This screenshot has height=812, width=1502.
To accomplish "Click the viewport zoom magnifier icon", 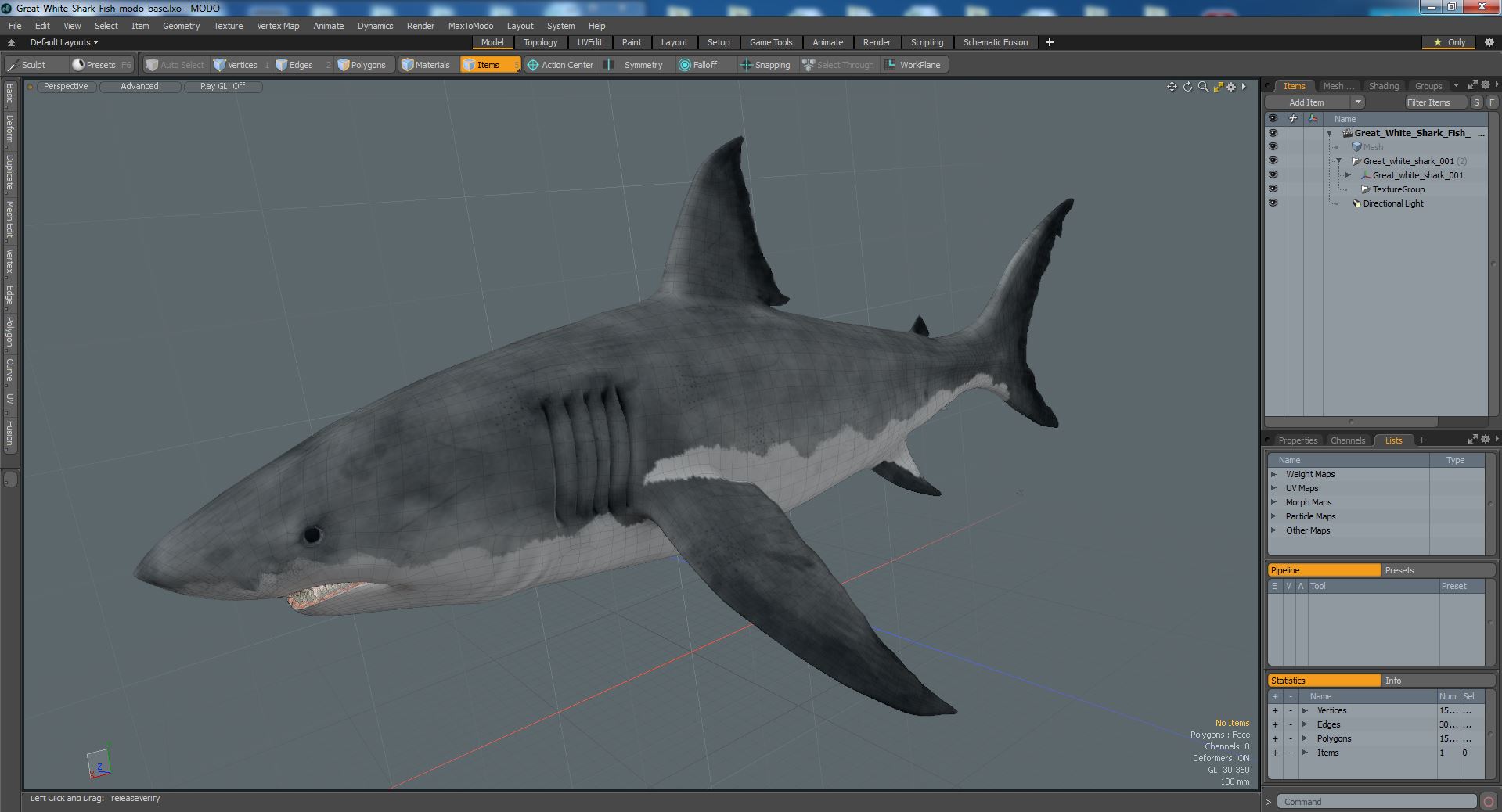I will (x=1203, y=87).
